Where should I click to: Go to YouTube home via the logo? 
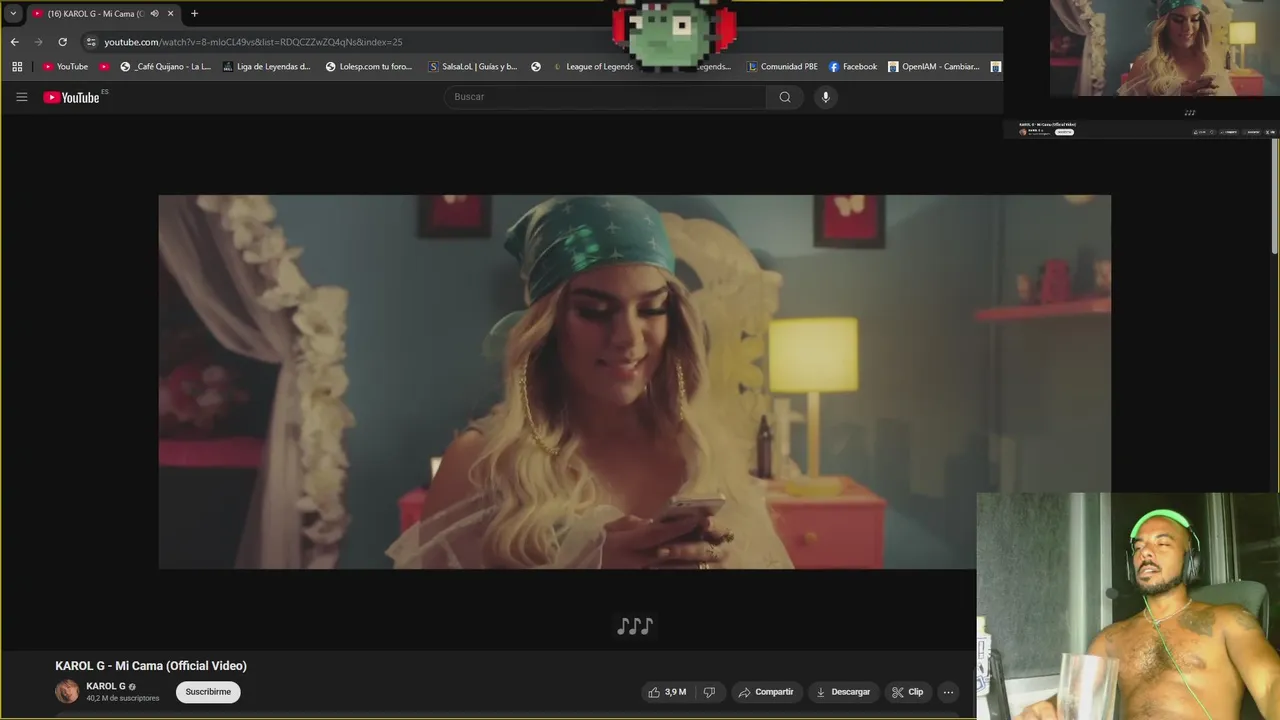[72, 97]
